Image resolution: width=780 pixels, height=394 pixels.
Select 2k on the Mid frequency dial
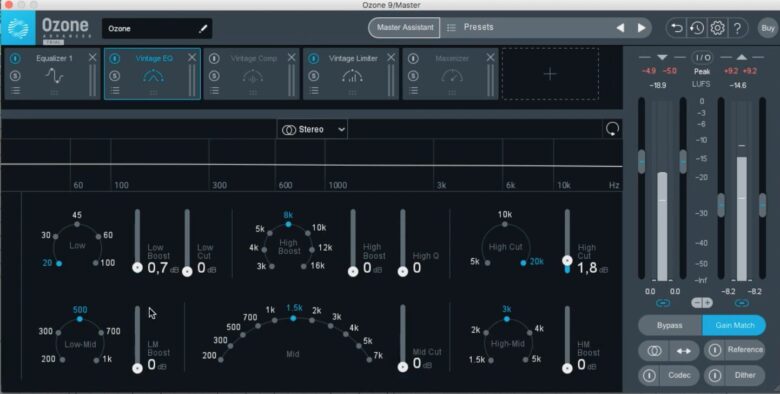pyautogui.click(x=312, y=320)
